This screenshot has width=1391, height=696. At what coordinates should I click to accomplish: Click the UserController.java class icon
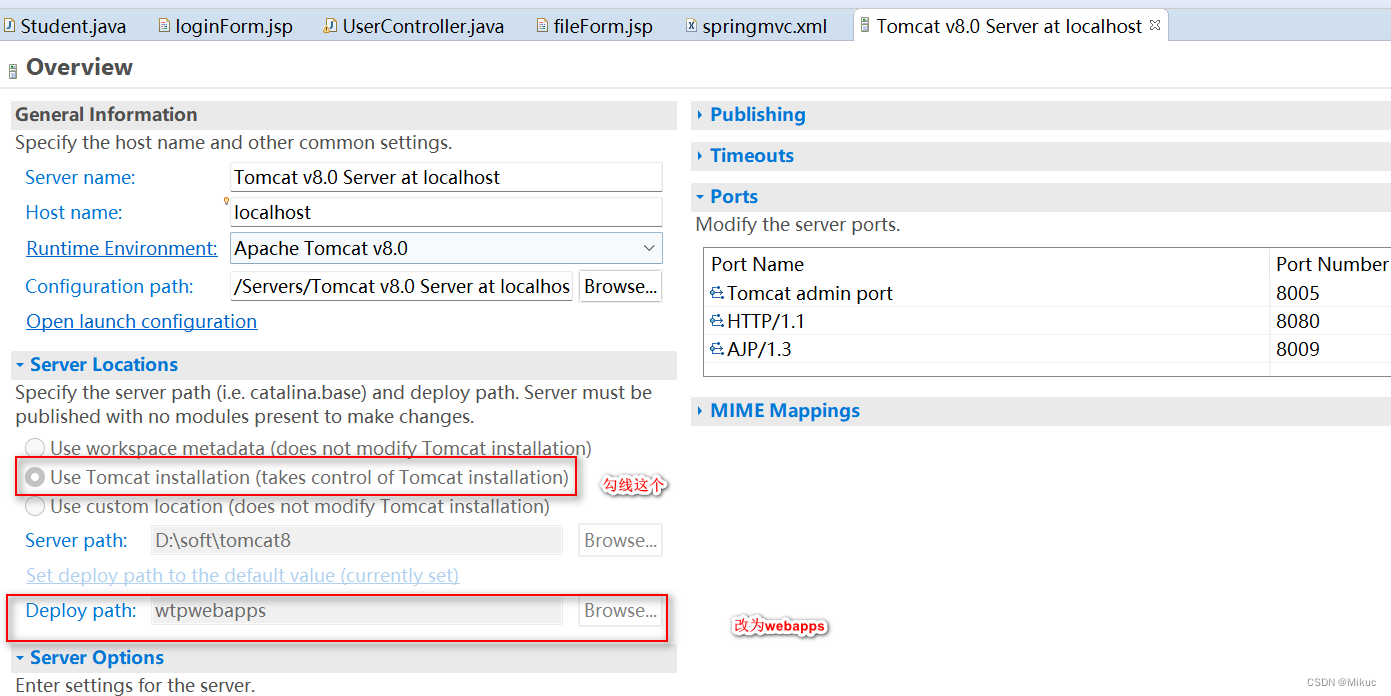(330, 26)
